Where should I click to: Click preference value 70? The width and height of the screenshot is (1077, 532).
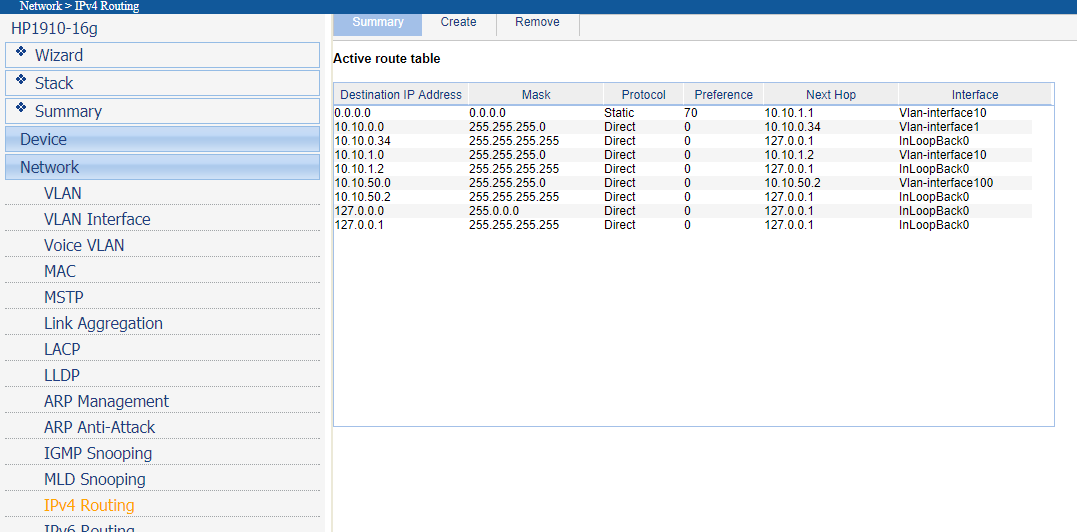(x=691, y=113)
